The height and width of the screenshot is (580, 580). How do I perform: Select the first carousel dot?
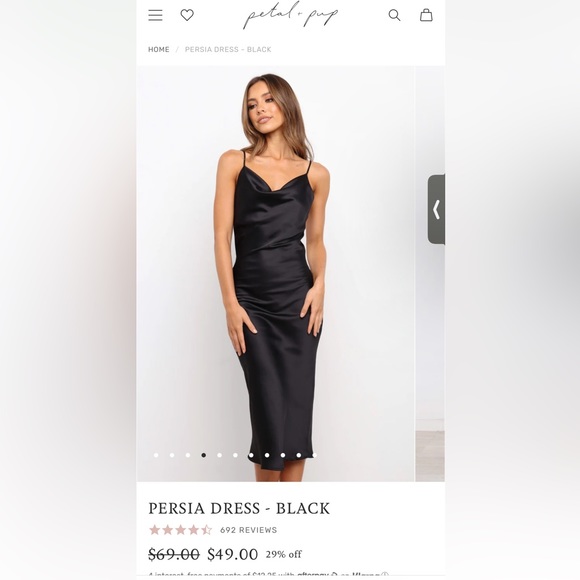coord(156,455)
